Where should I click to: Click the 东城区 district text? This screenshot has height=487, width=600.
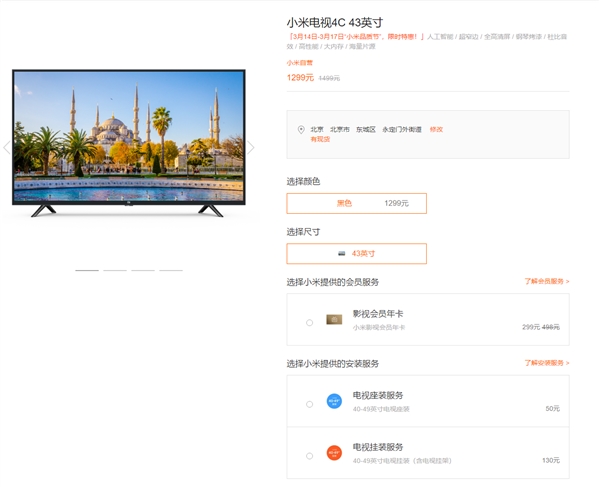366,129
